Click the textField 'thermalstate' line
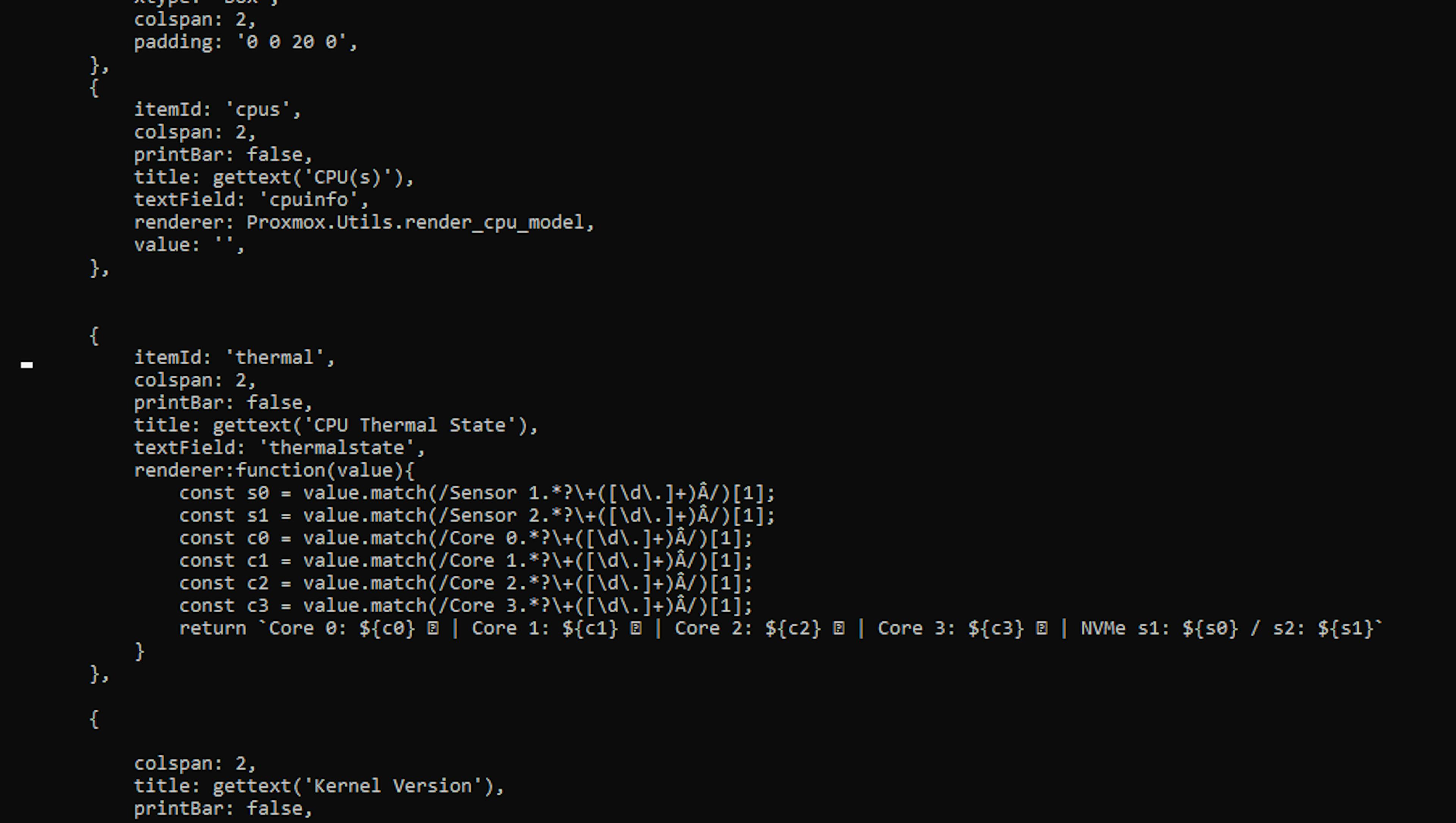This screenshot has height=823, width=1456. [279, 448]
